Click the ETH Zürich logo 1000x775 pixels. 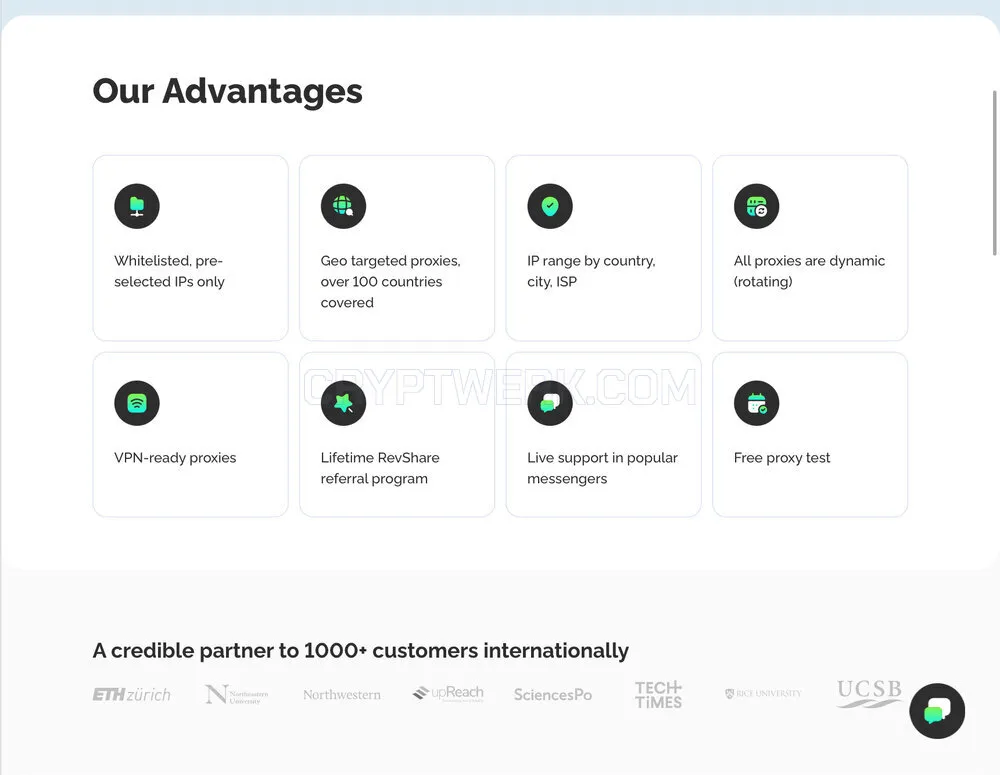(x=132, y=694)
